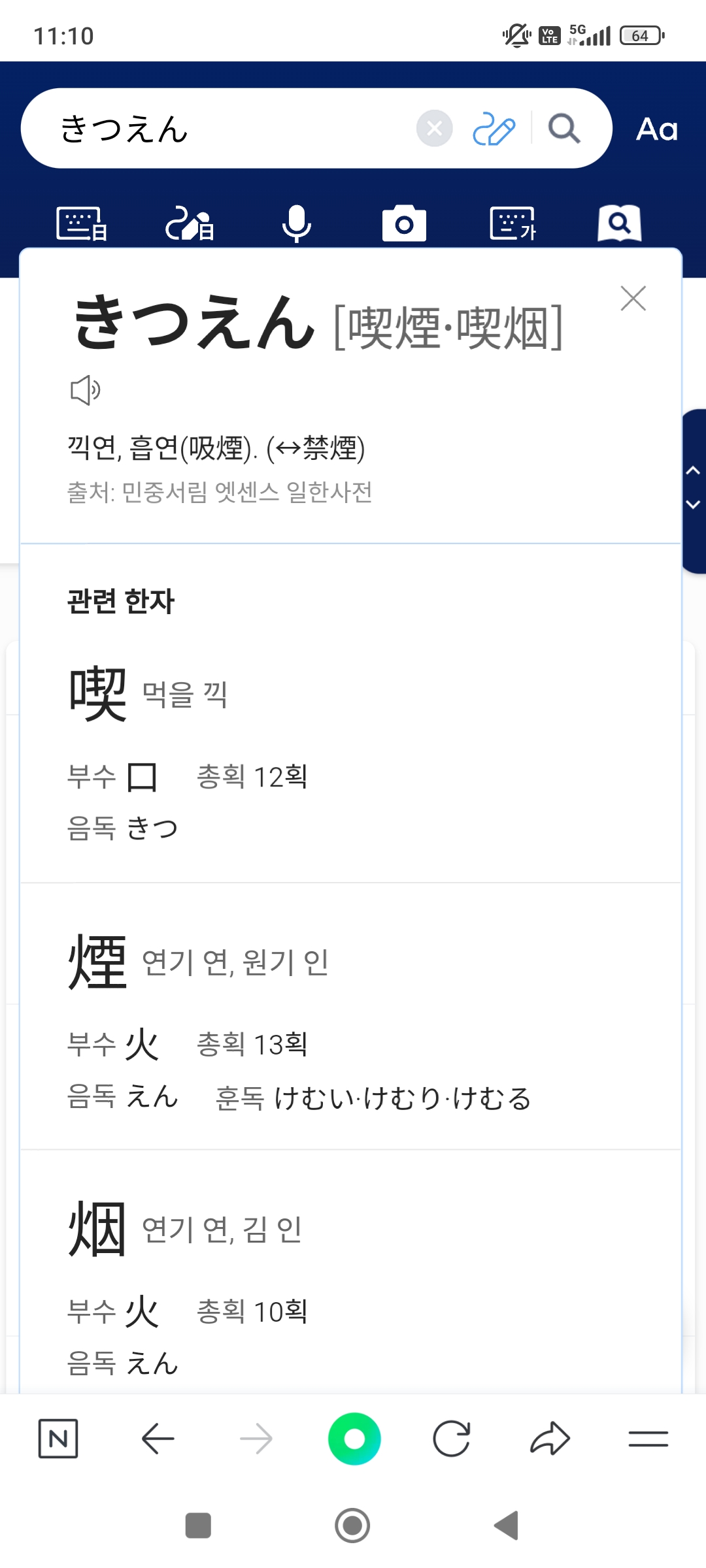The height and width of the screenshot is (1568, 706).
Task: Reload the current page
Action: pyautogui.click(x=452, y=1439)
